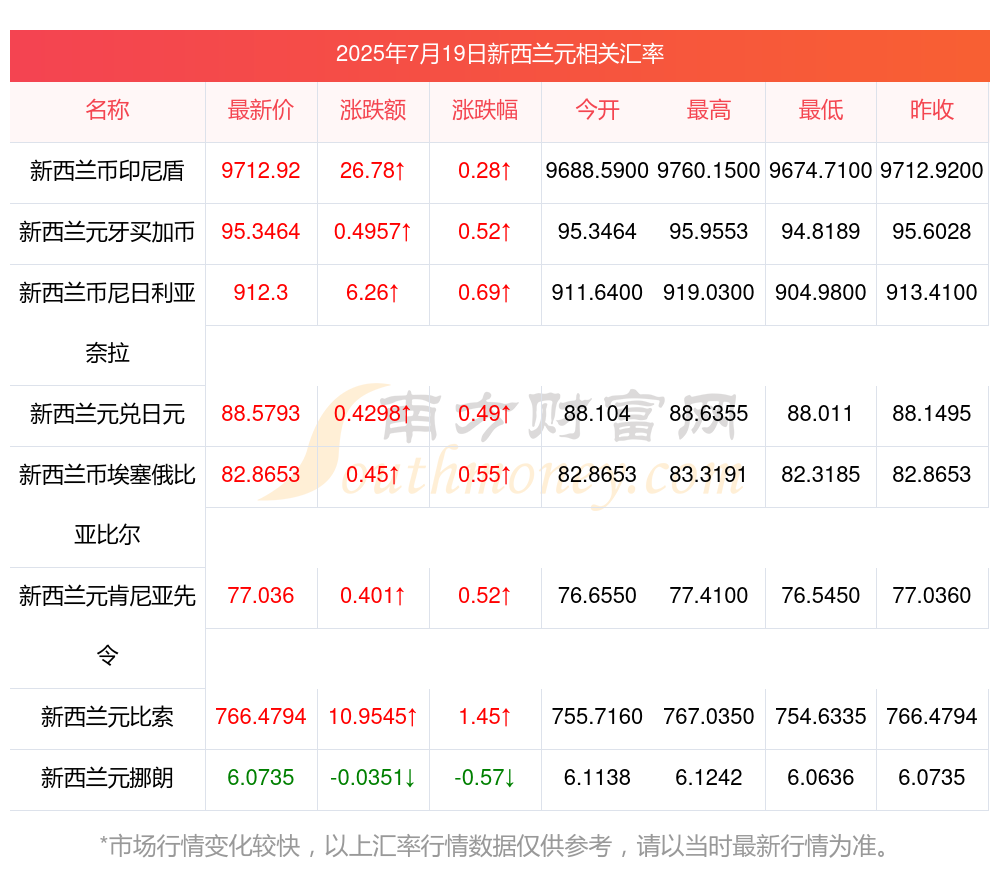Select latest price 9712.92

tap(261, 171)
